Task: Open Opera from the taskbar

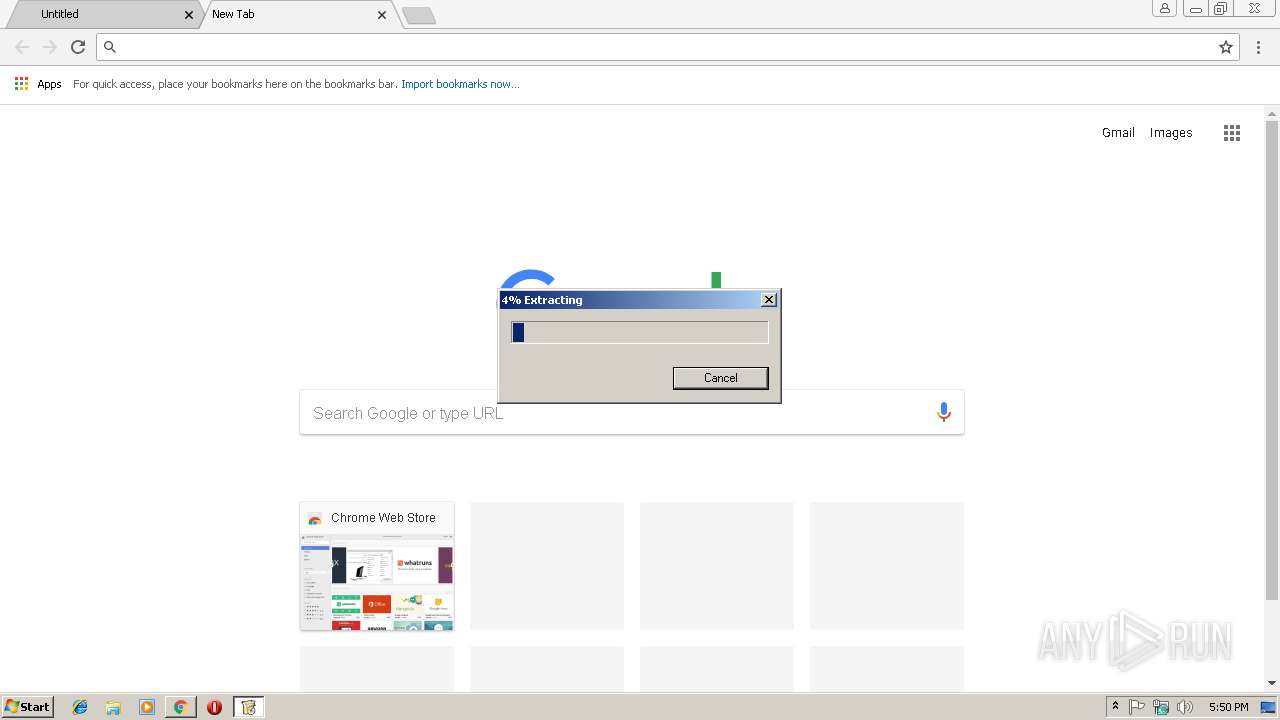Action: coord(214,707)
